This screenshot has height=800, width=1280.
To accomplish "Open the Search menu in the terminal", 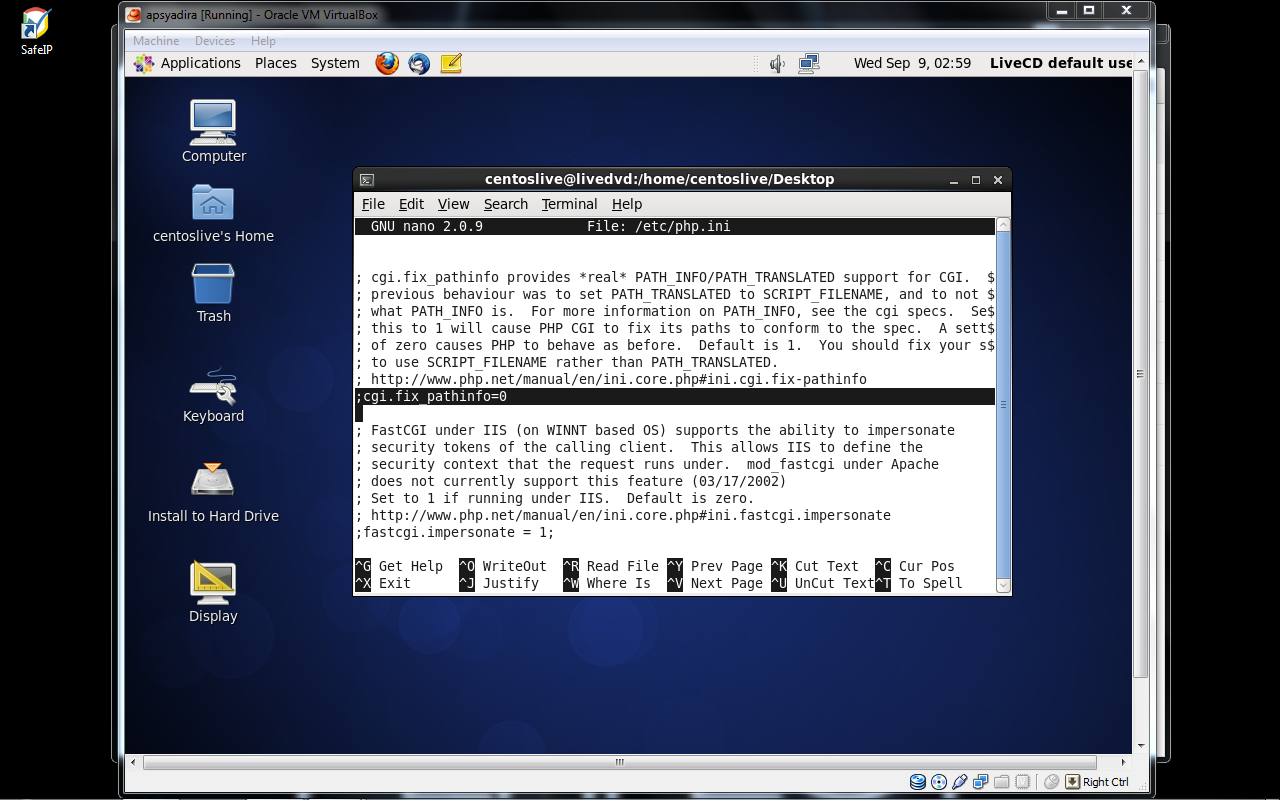I will 505,204.
